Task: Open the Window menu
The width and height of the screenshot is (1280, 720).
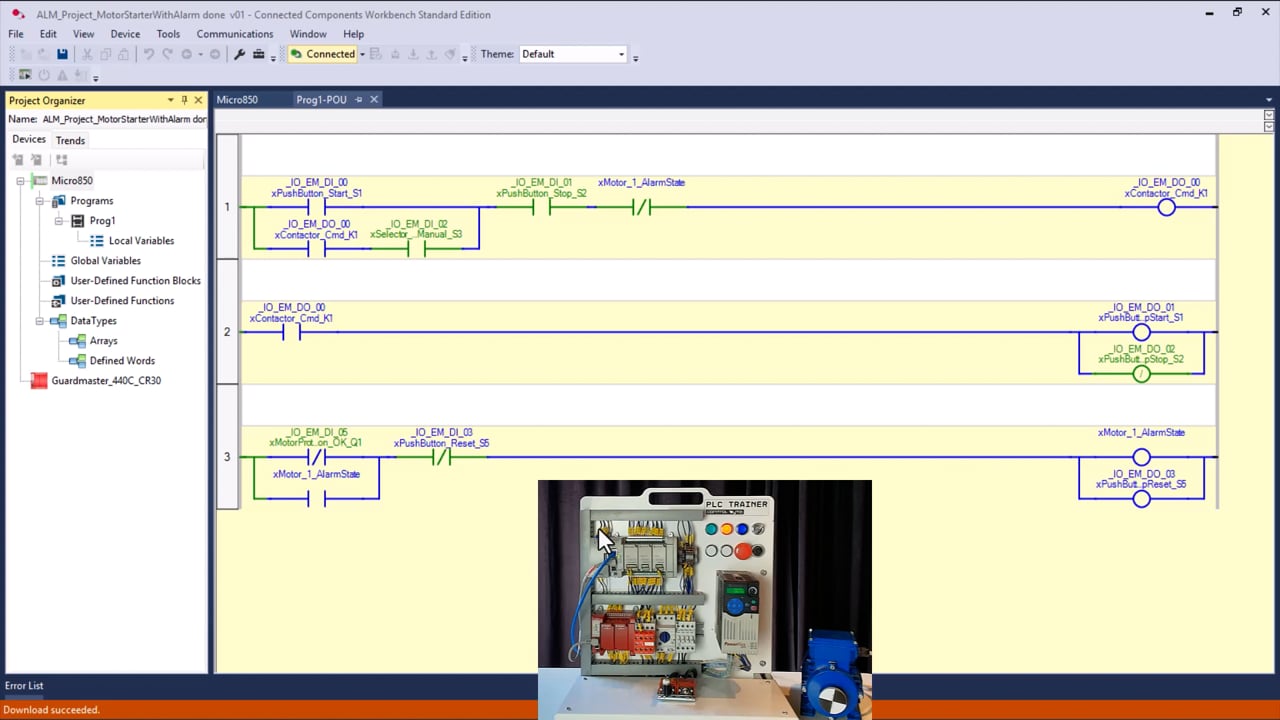Action: [x=308, y=34]
